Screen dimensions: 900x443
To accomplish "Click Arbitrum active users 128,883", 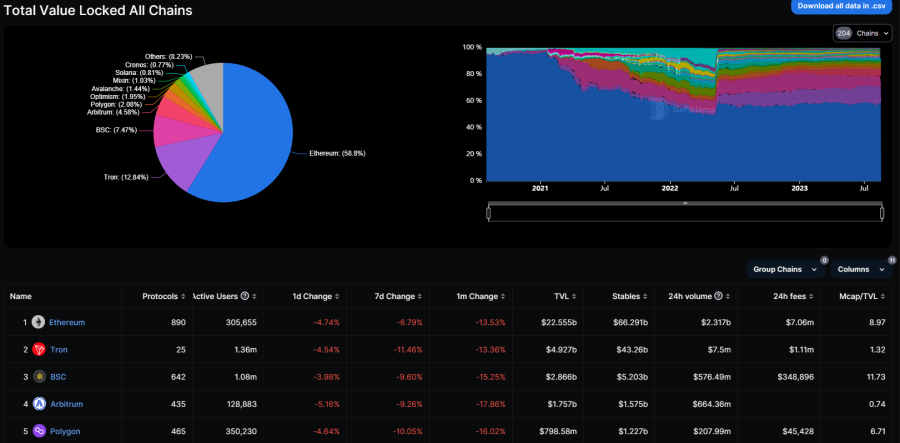I will click(x=242, y=405).
